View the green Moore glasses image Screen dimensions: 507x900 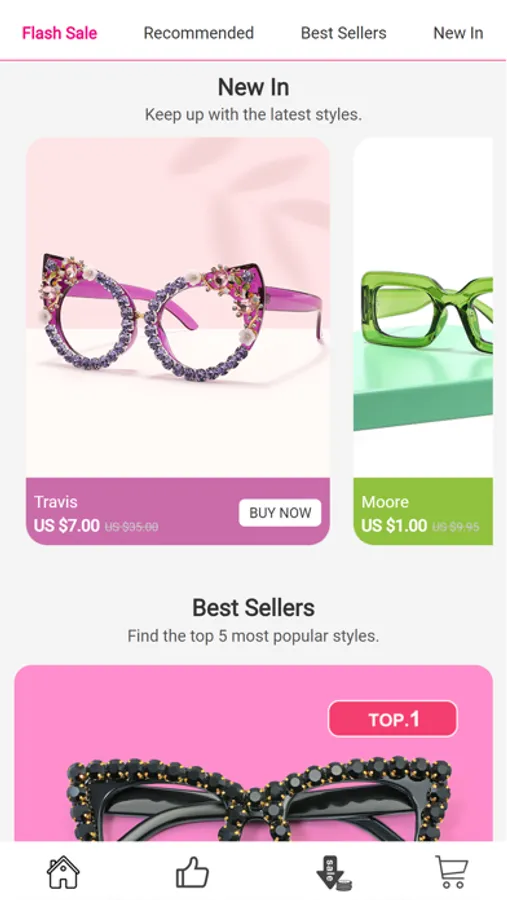coord(423,308)
